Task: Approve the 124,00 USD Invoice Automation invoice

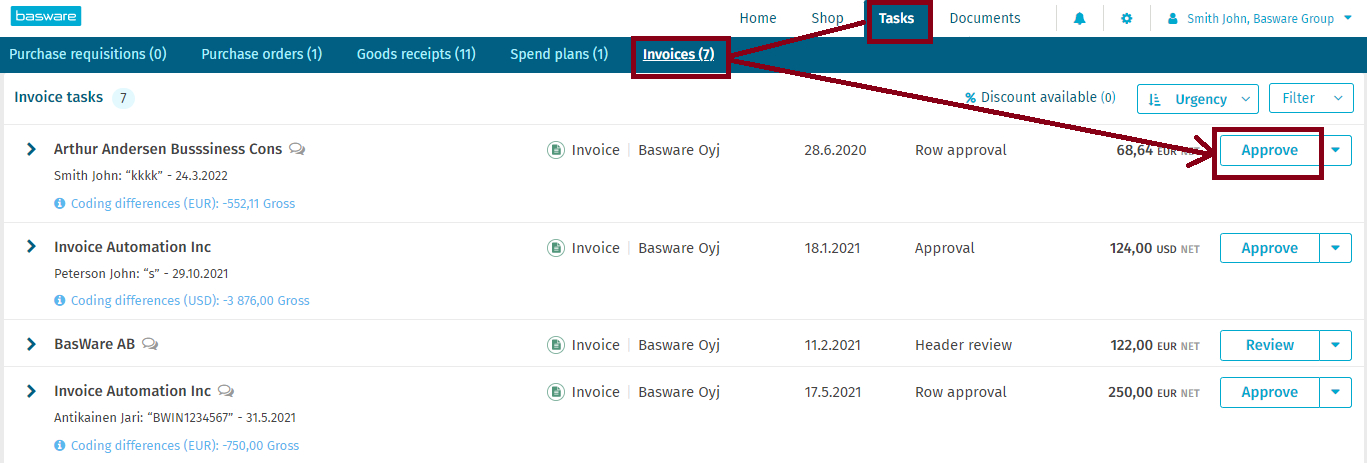Action: (1270, 248)
